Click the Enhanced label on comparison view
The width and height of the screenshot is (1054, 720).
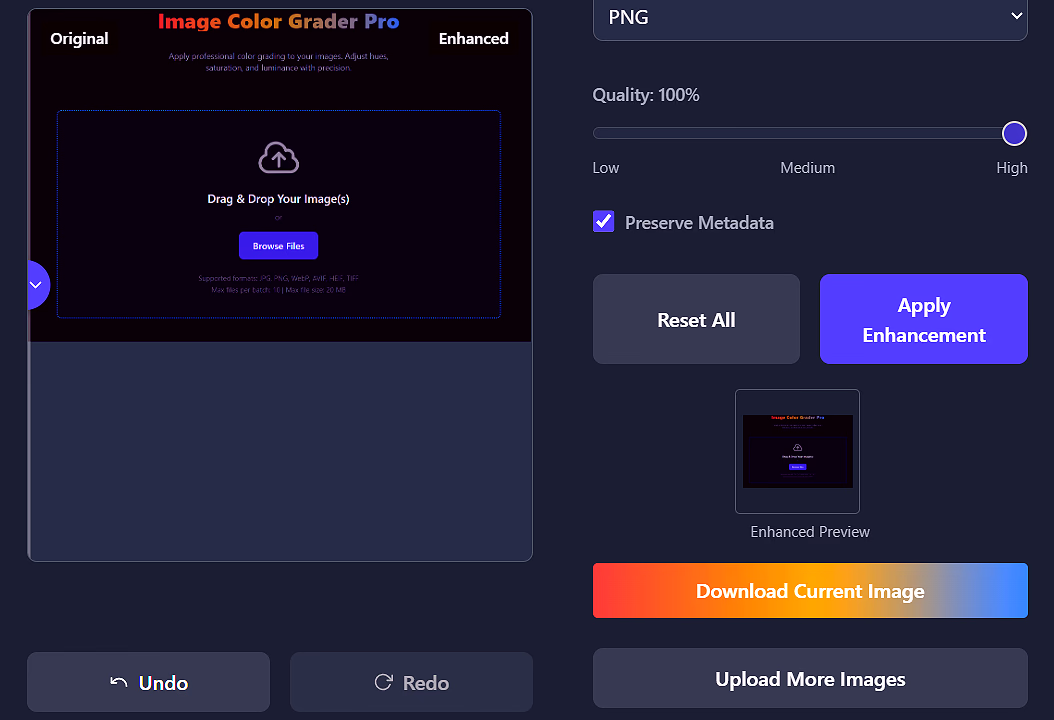click(473, 39)
